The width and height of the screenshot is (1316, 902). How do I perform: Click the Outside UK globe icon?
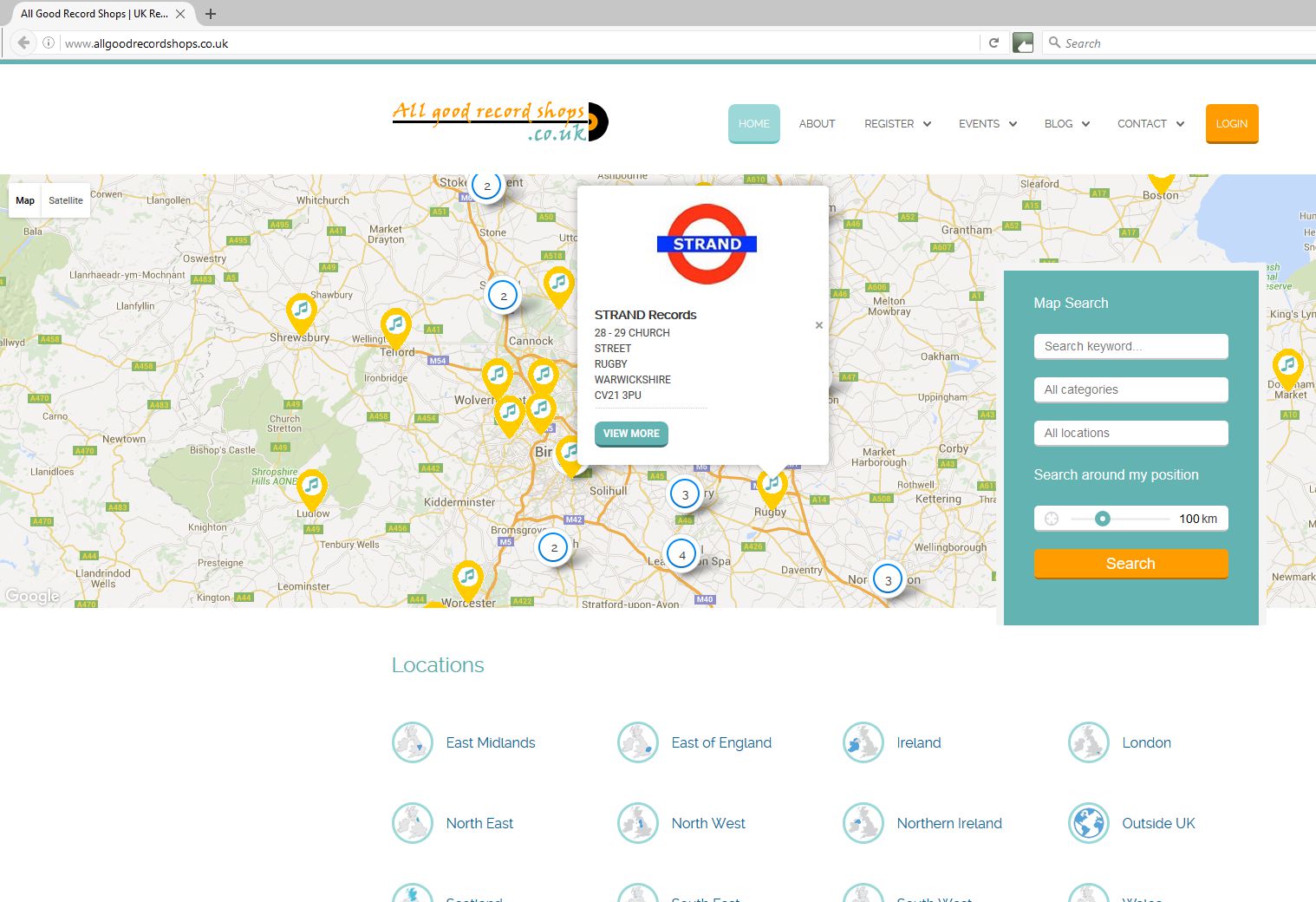pyautogui.click(x=1089, y=823)
